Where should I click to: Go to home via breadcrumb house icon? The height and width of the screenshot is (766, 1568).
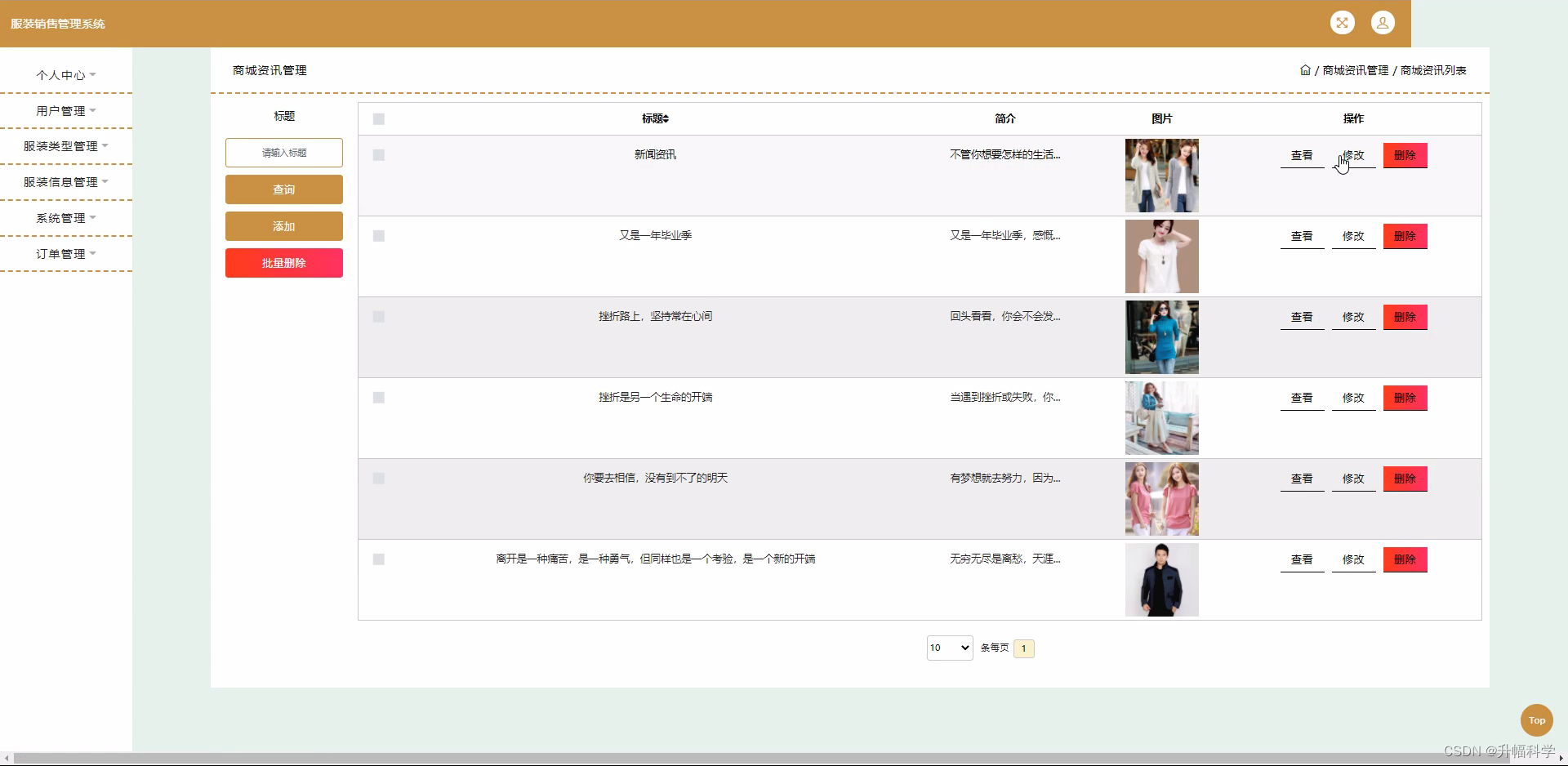pyautogui.click(x=1305, y=70)
